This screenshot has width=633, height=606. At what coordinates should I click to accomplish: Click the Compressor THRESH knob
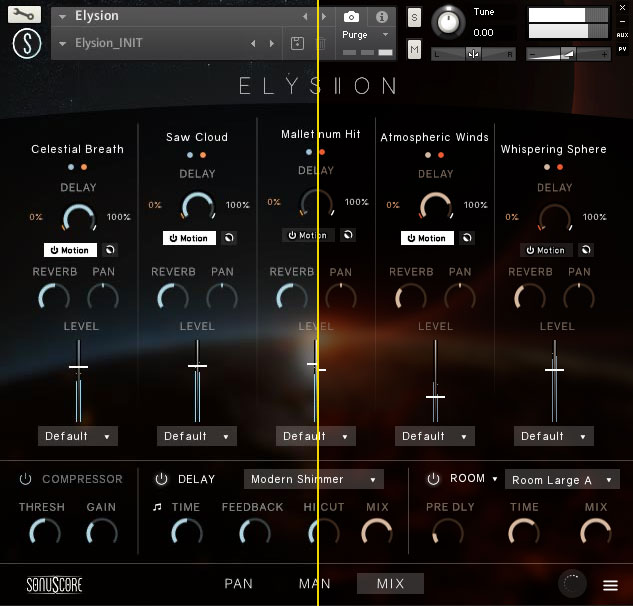click(x=44, y=533)
